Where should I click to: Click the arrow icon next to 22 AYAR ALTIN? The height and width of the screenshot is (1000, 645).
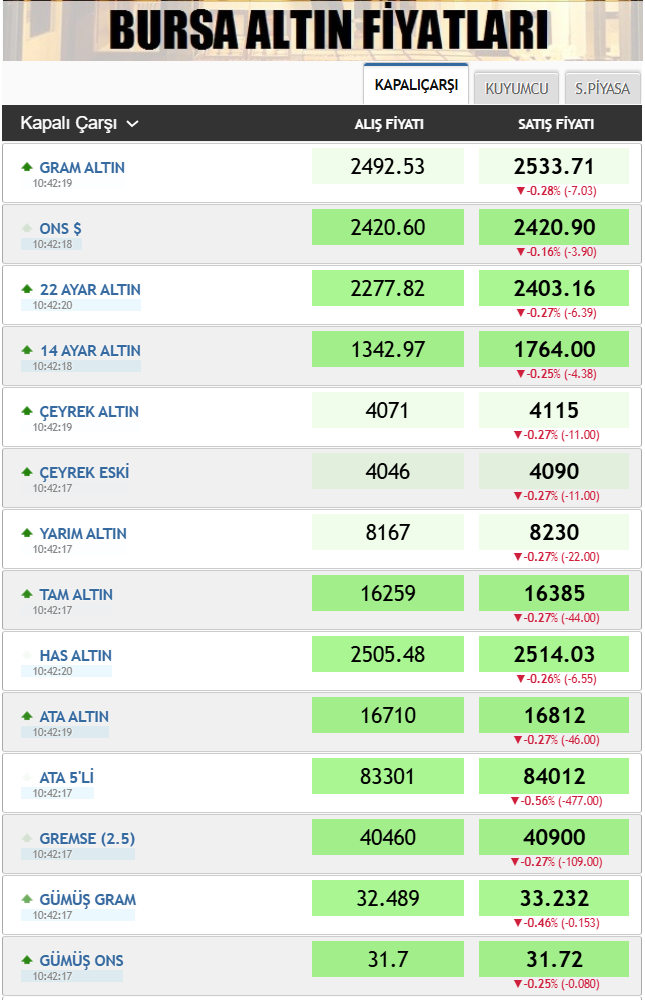(27, 289)
